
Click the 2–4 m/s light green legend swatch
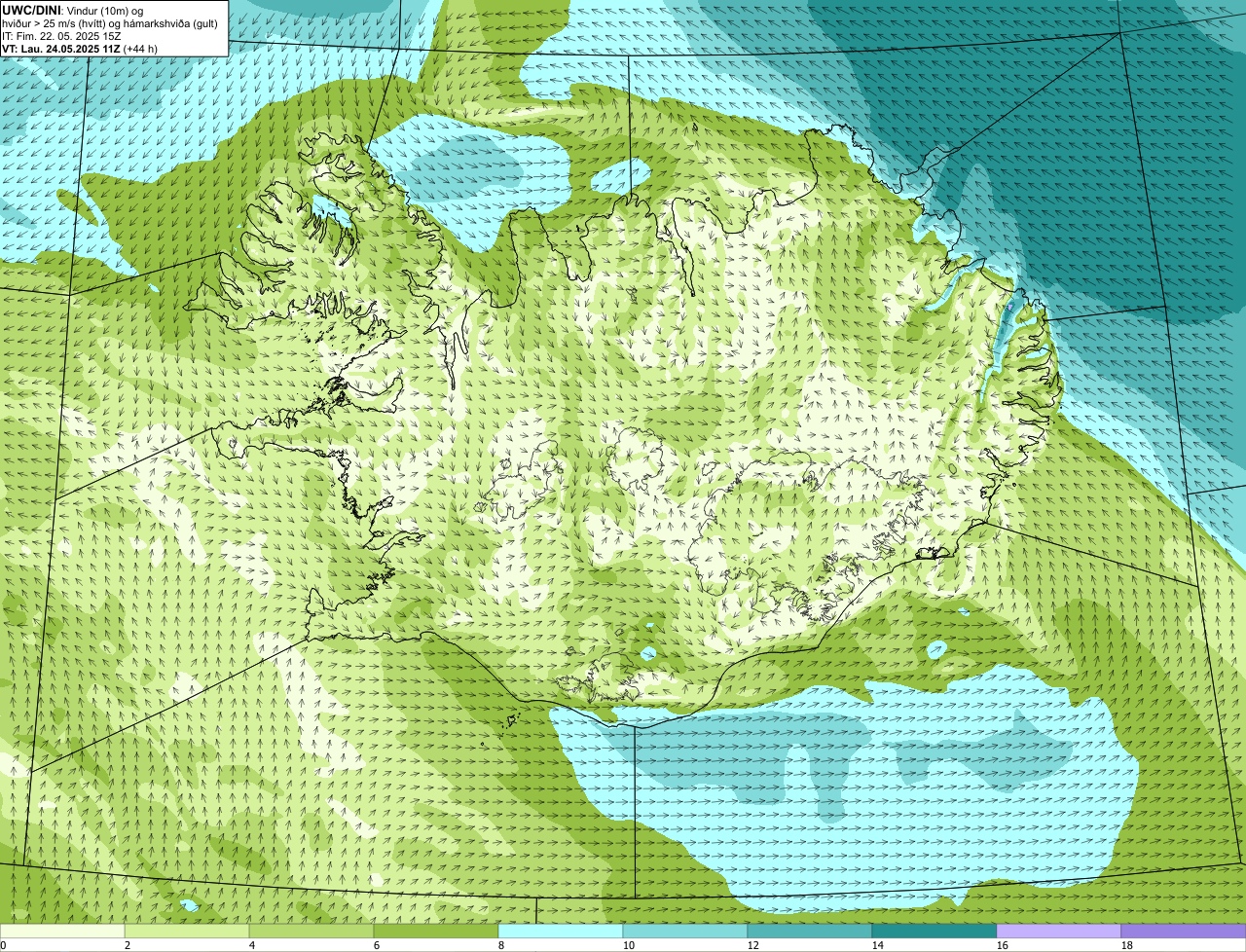(187, 932)
